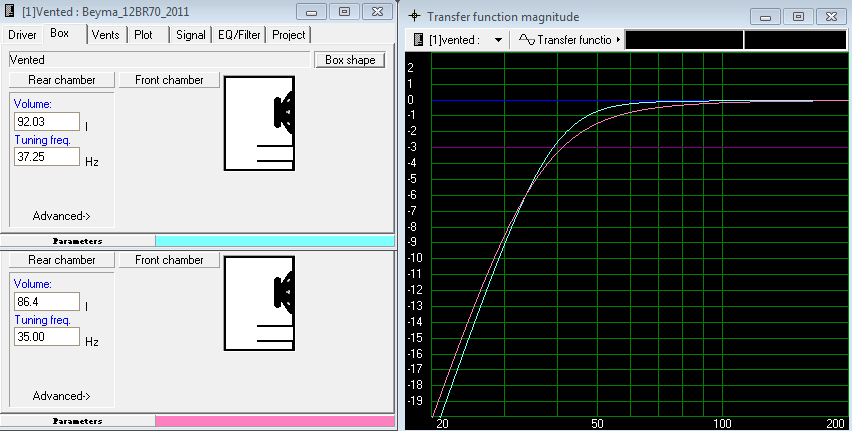
Task: Select Rear chamber in the lower box
Action: pyautogui.click(x=61, y=260)
